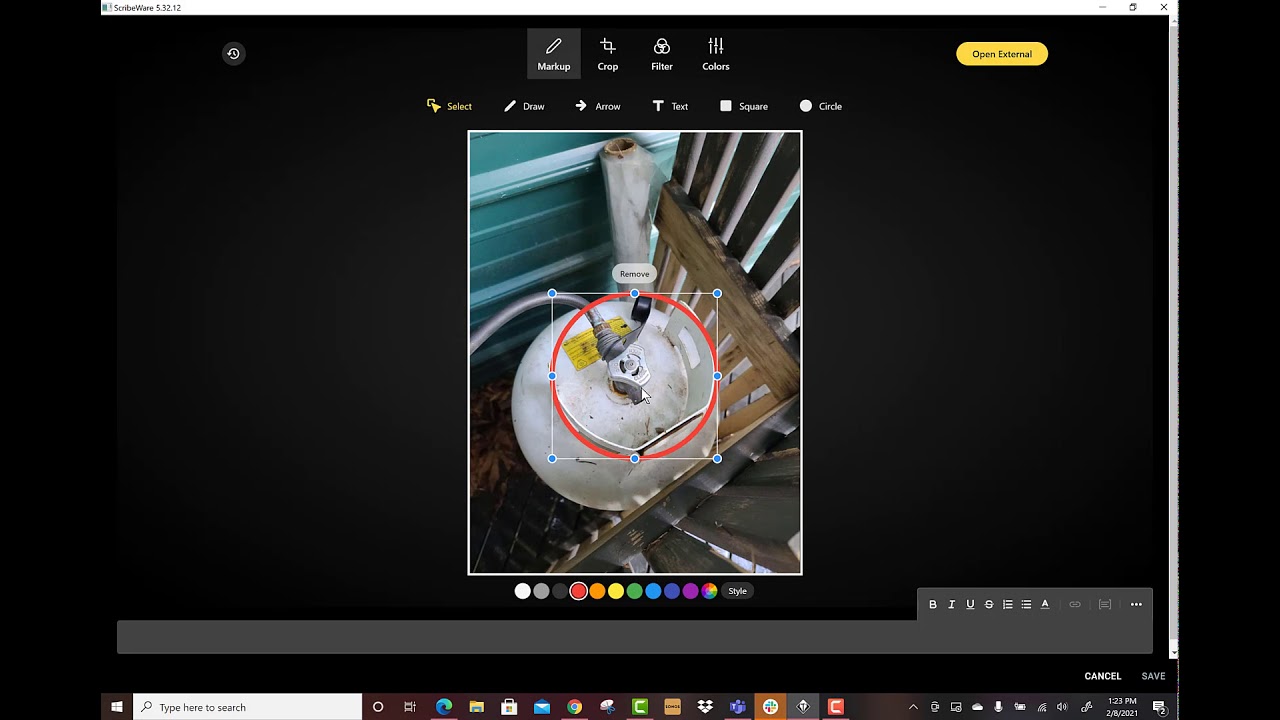Open the Windows Start menu
This screenshot has width=1280, height=720.
pos(116,707)
